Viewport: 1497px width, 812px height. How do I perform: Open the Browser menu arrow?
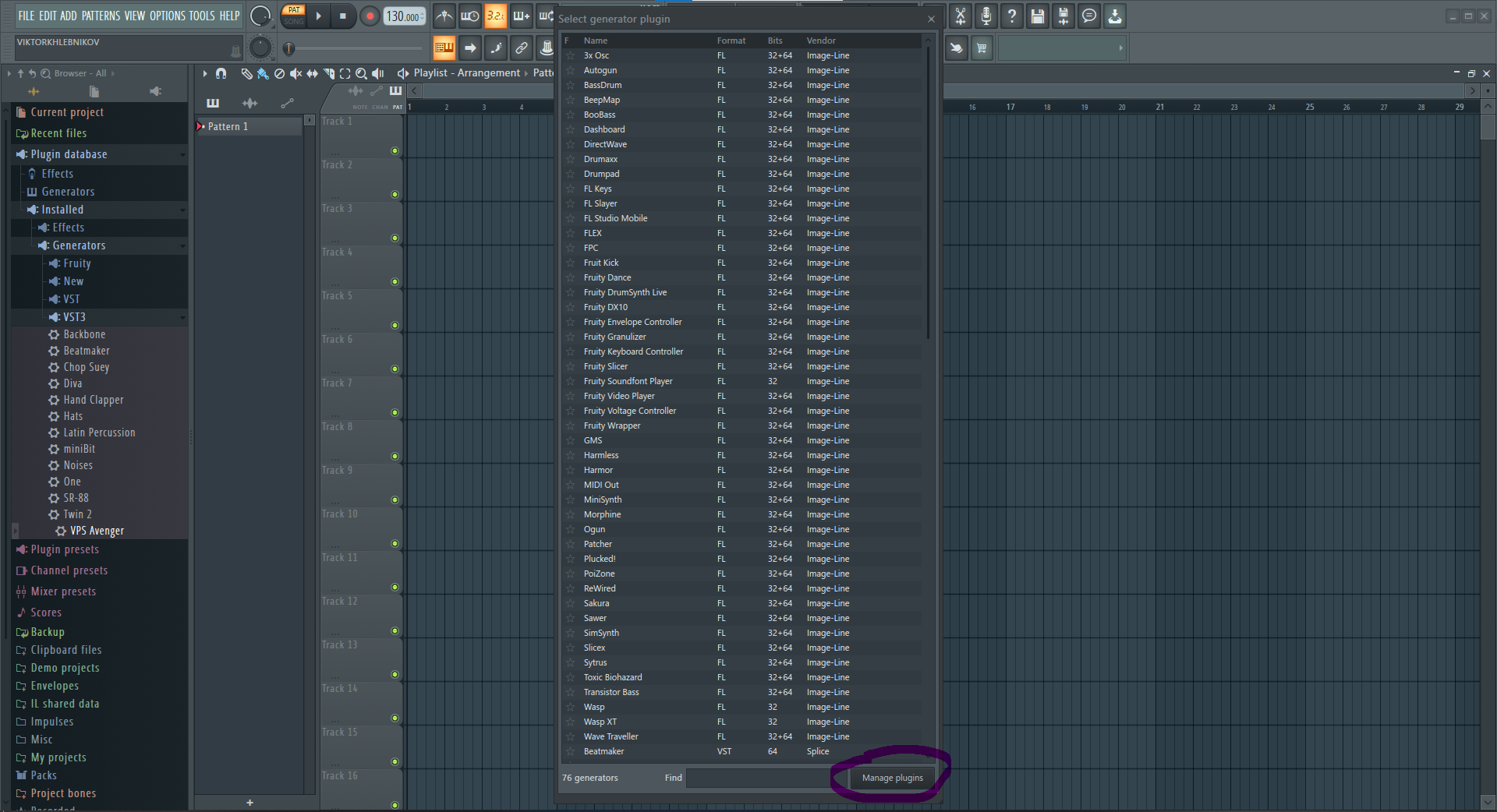(9, 73)
